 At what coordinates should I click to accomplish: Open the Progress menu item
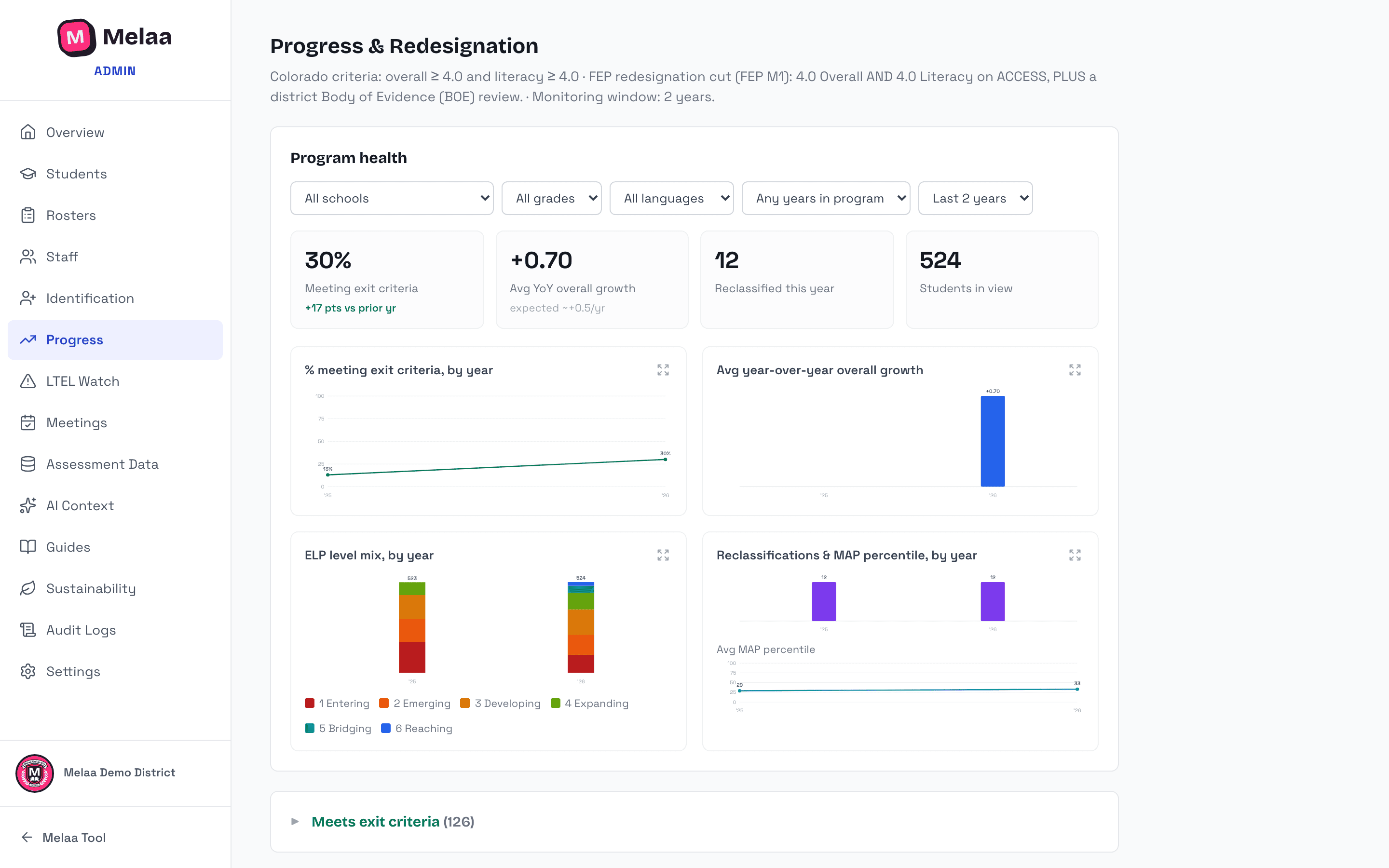(115, 340)
